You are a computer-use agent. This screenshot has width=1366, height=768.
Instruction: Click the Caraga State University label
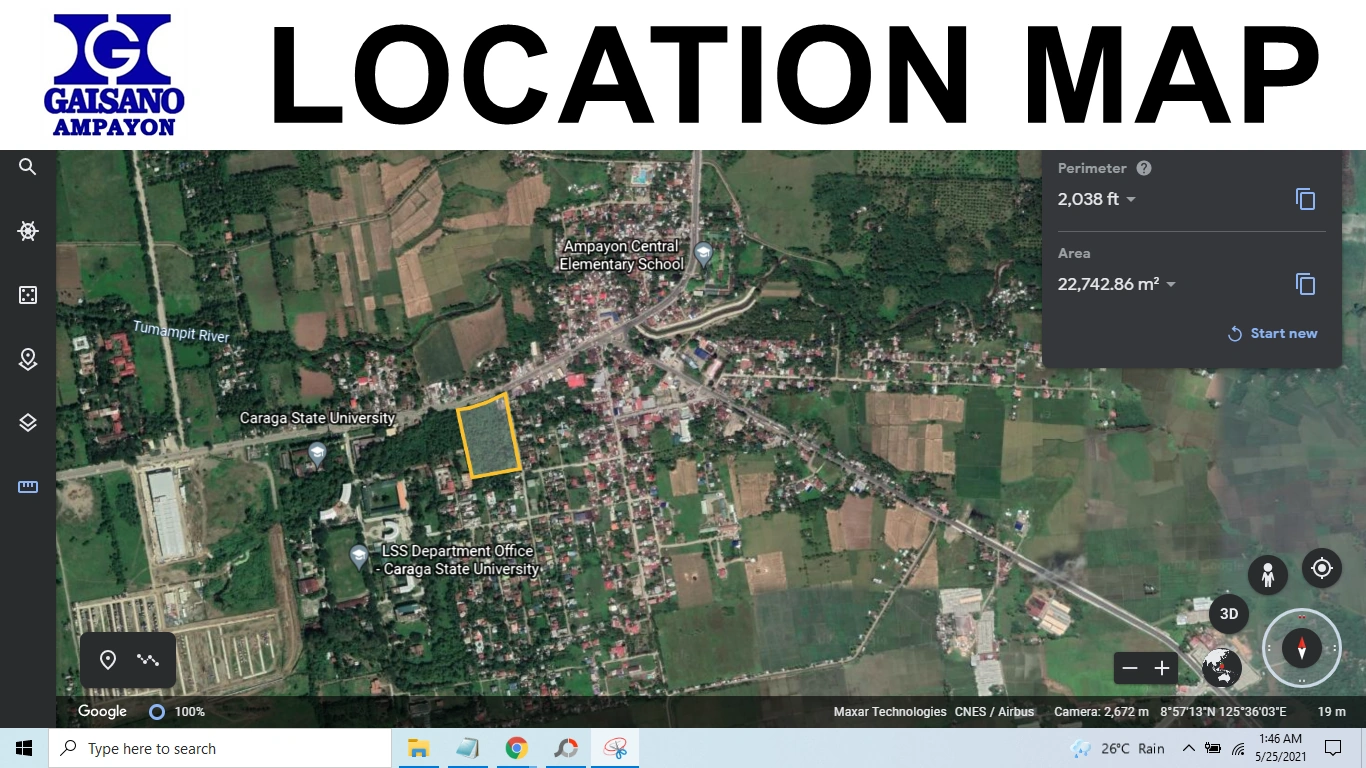click(317, 418)
